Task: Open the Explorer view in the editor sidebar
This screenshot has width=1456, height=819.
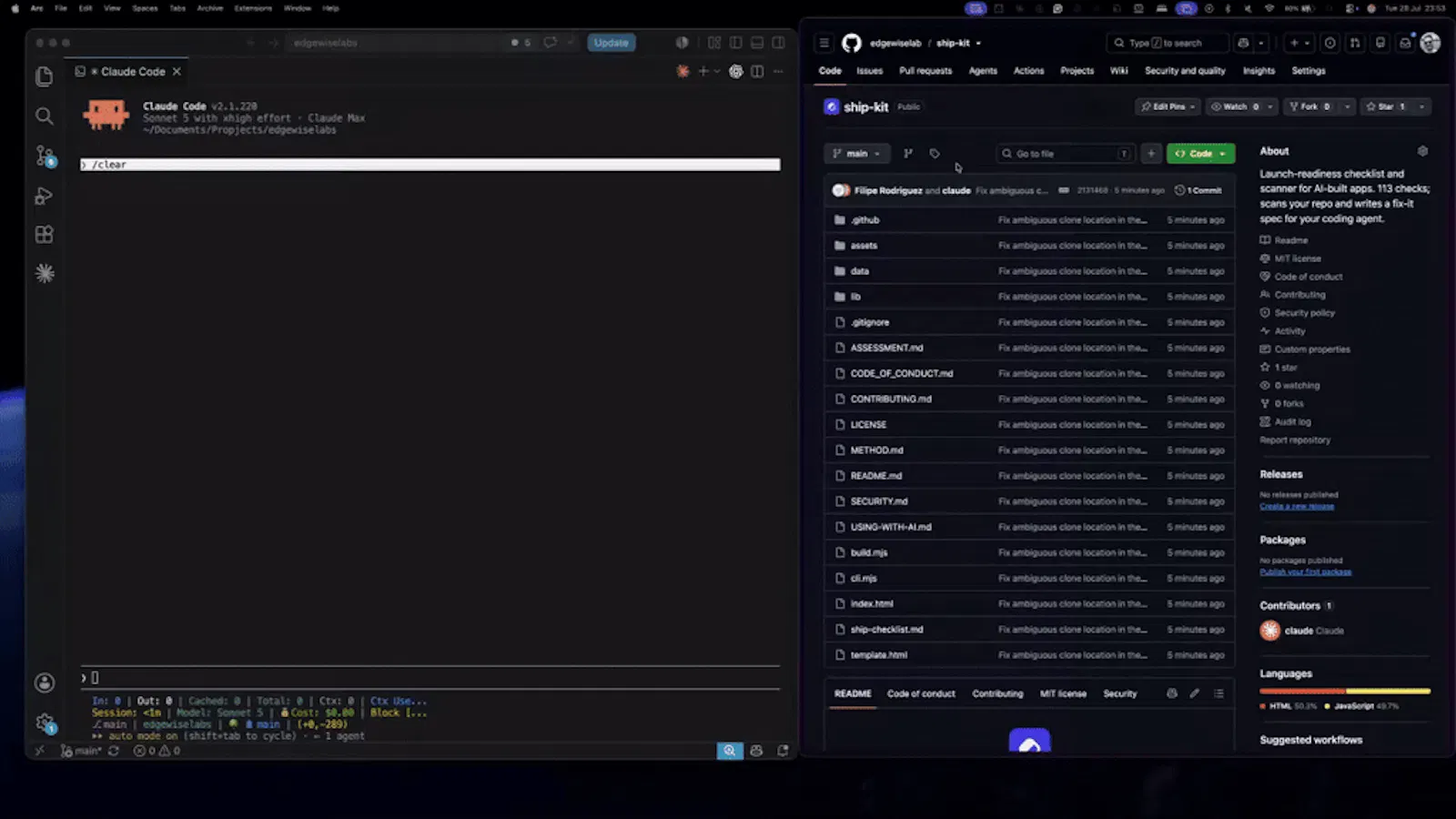Action: (44, 77)
